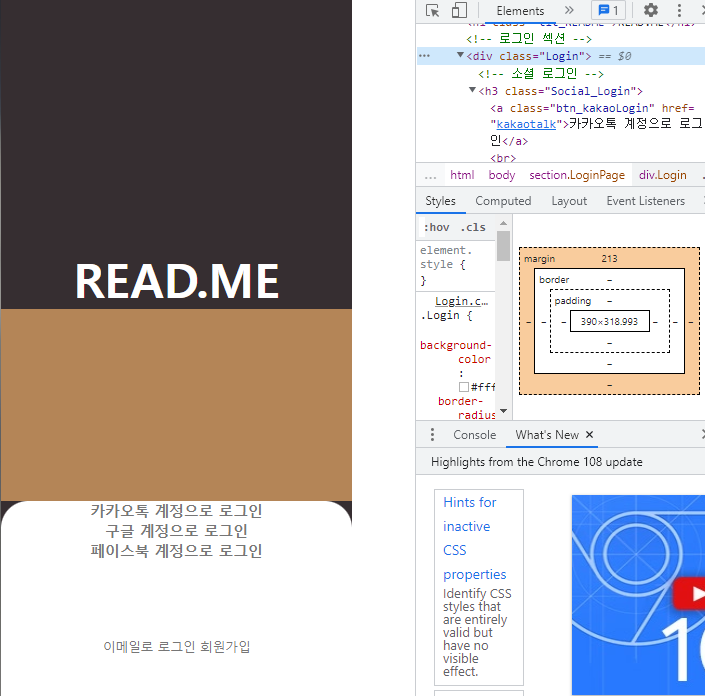Switch to the Layout tab

(x=569, y=201)
